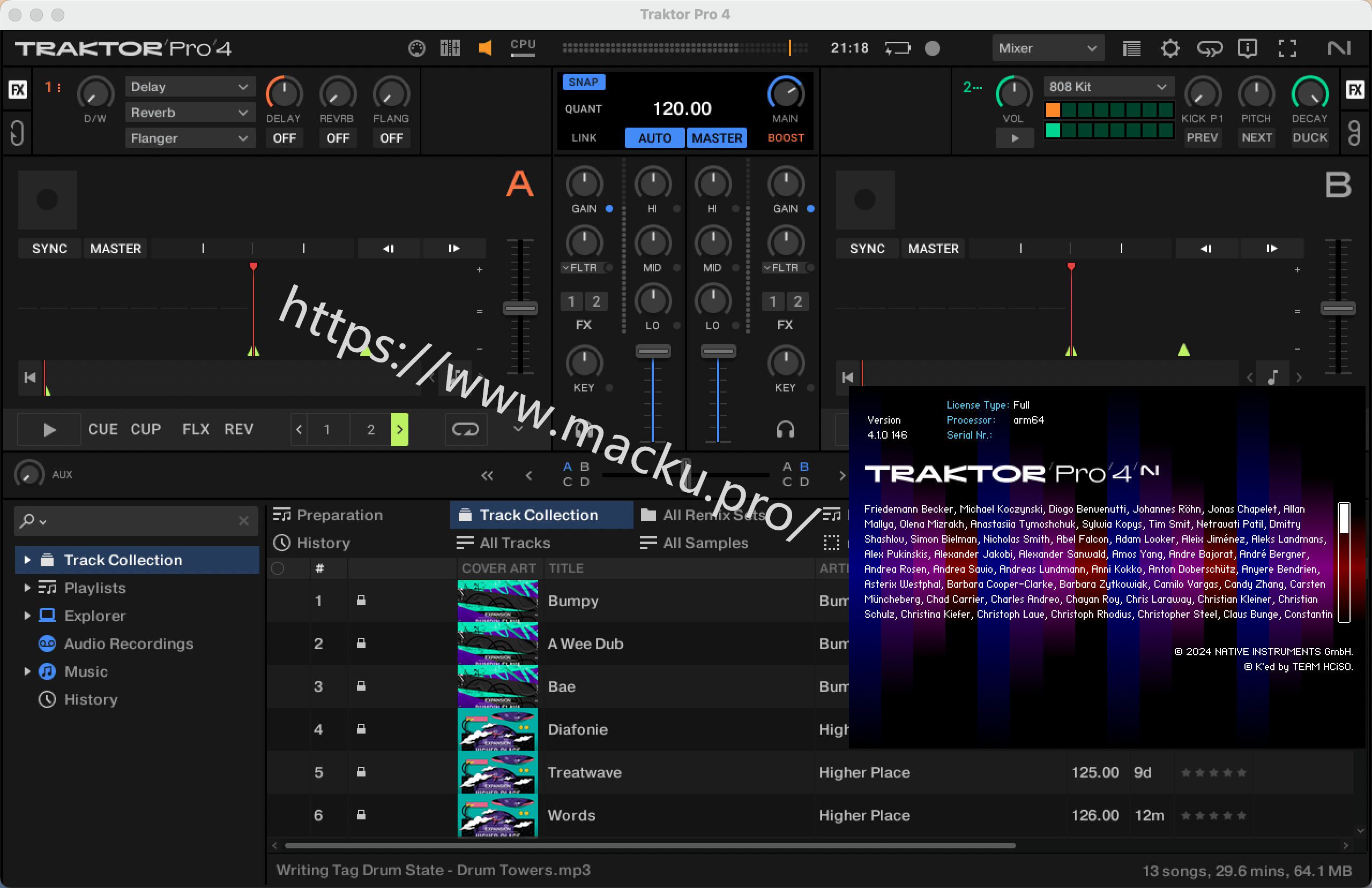This screenshot has height=888, width=1372.
Task: Click Deck B tempo bend right arrow
Action: coord(1272,248)
